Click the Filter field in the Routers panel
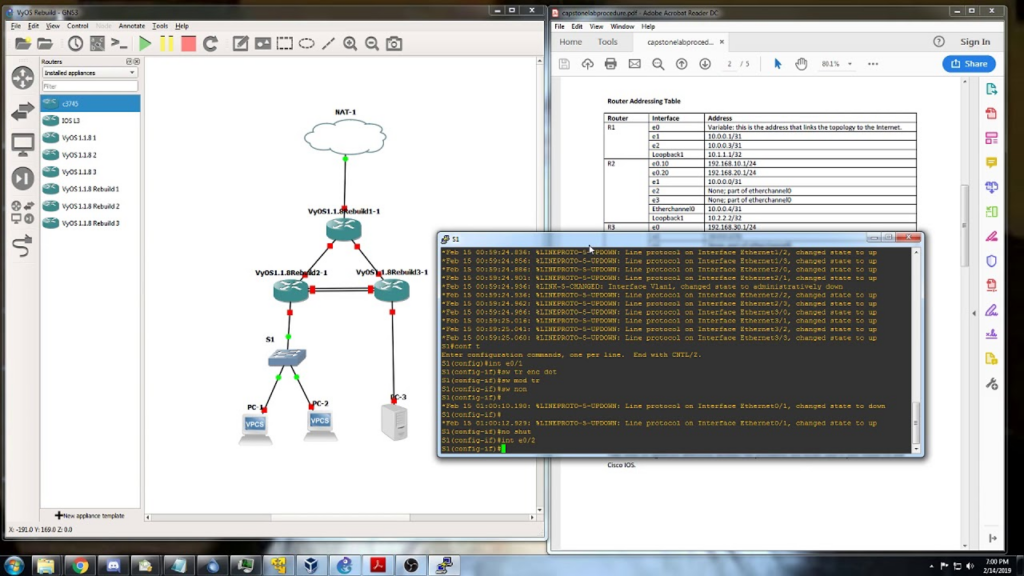Viewport: 1024px width, 576px height. (x=88, y=85)
